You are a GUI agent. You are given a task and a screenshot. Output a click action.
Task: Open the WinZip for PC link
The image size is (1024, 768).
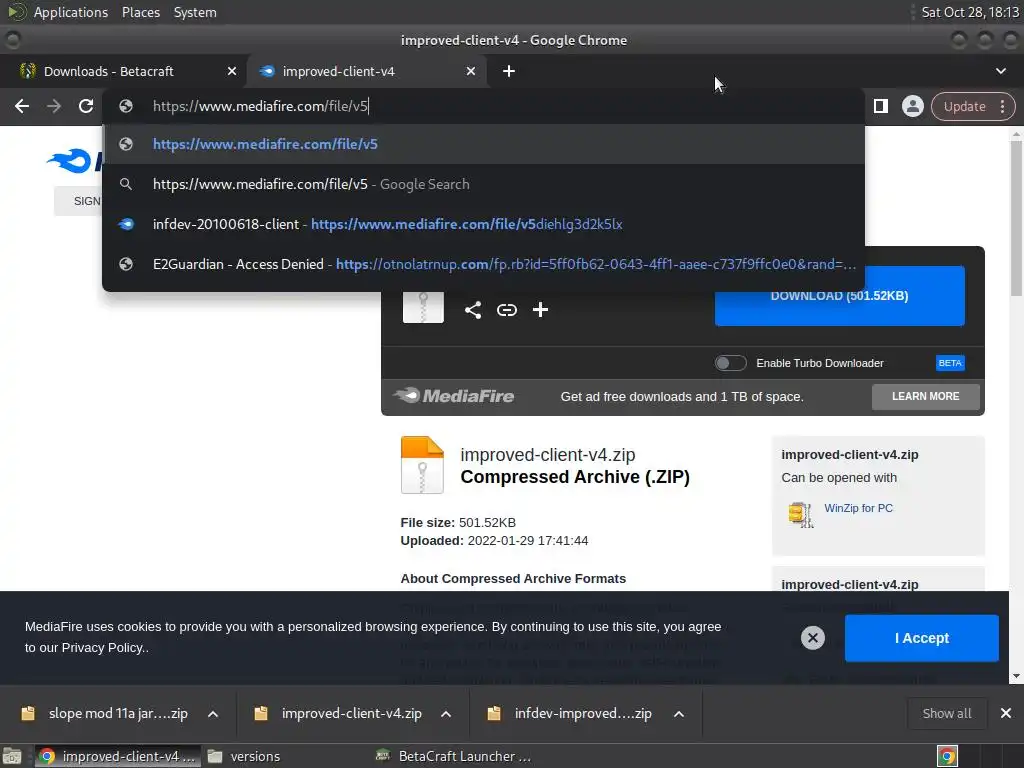tap(858, 508)
